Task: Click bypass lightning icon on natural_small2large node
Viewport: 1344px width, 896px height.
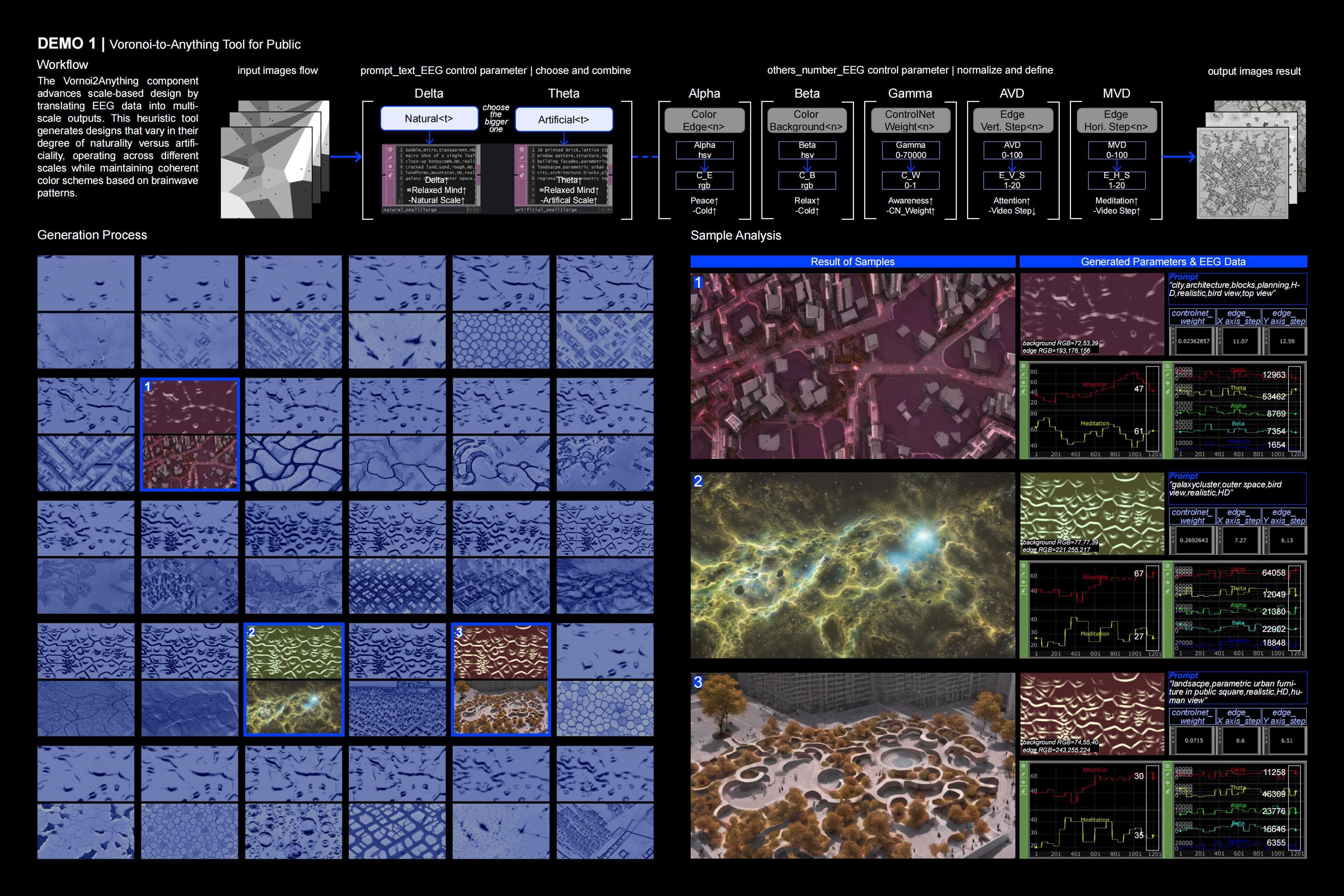Action: coord(390,158)
